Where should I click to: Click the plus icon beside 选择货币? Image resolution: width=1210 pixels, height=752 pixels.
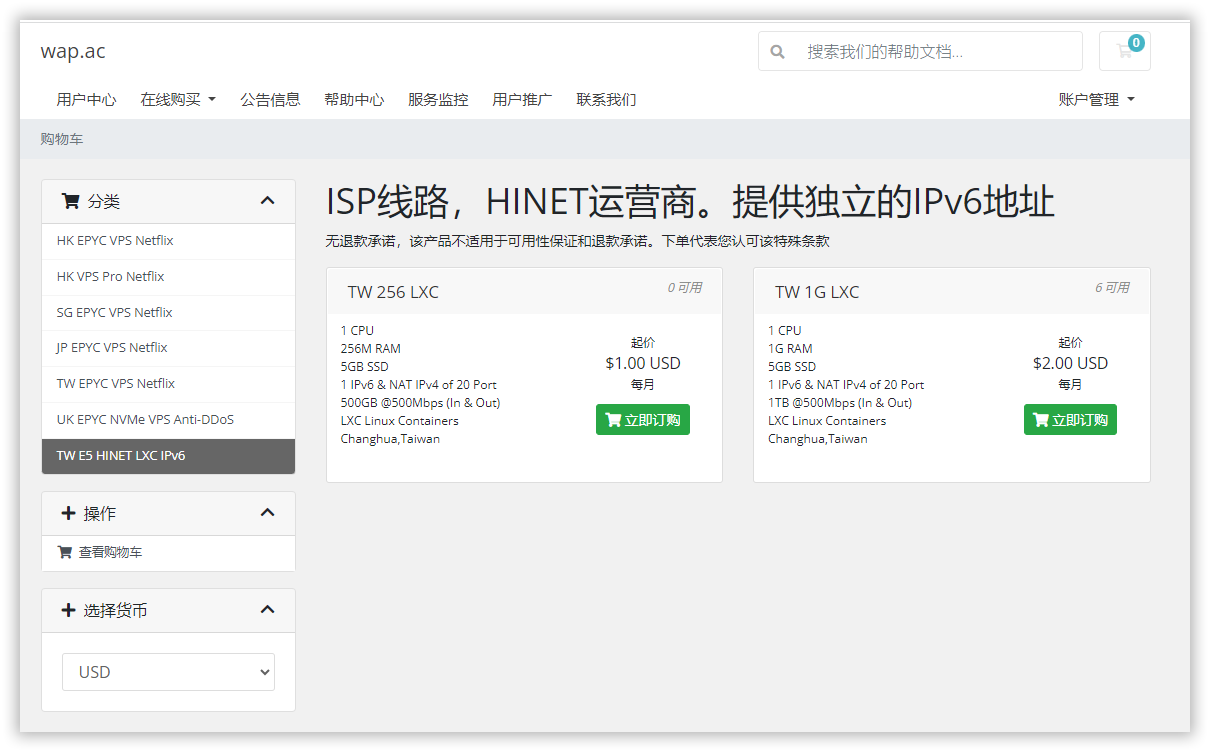tap(68, 610)
